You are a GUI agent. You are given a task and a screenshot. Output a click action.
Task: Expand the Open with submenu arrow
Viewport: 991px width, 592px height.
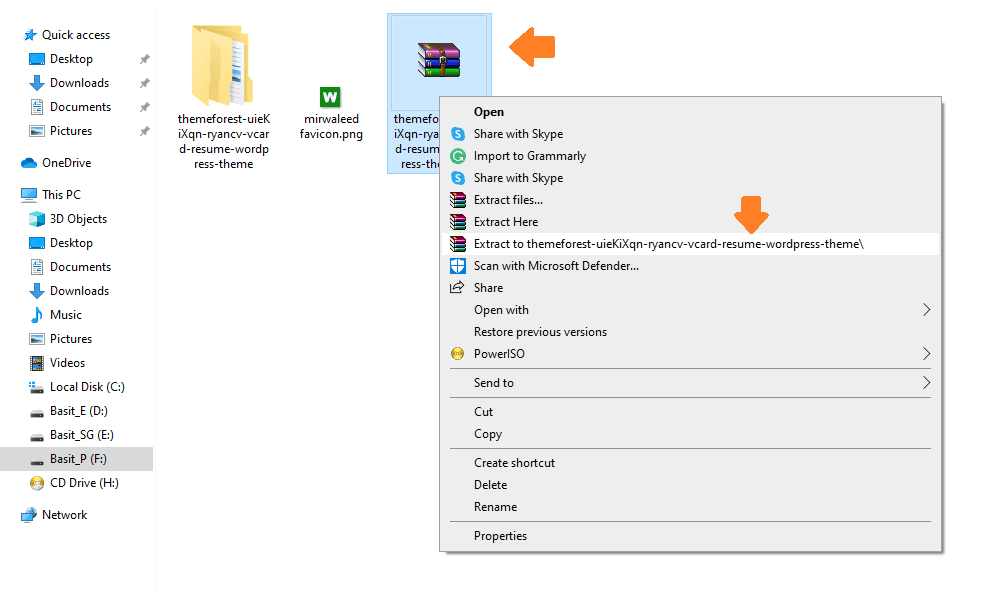pos(927,310)
